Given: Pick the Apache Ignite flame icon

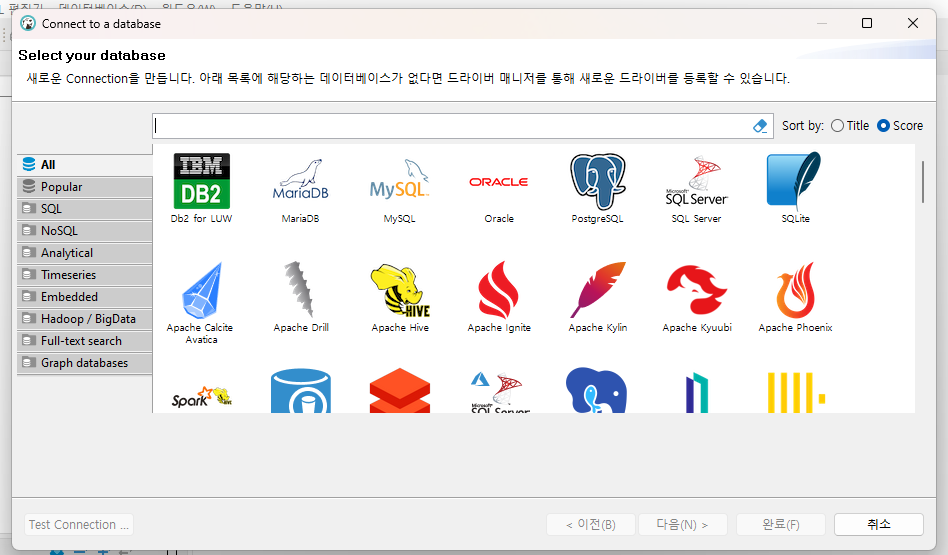Looking at the screenshot, I should [x=499, y=290].
